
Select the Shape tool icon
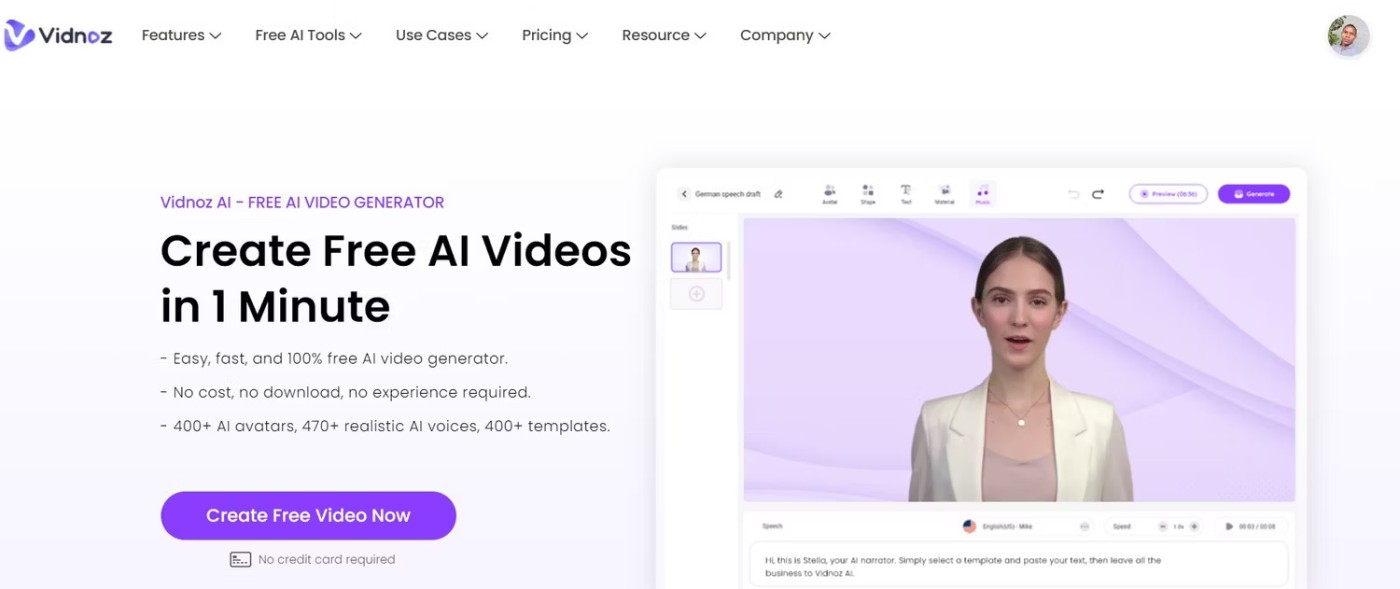(867, 193)
